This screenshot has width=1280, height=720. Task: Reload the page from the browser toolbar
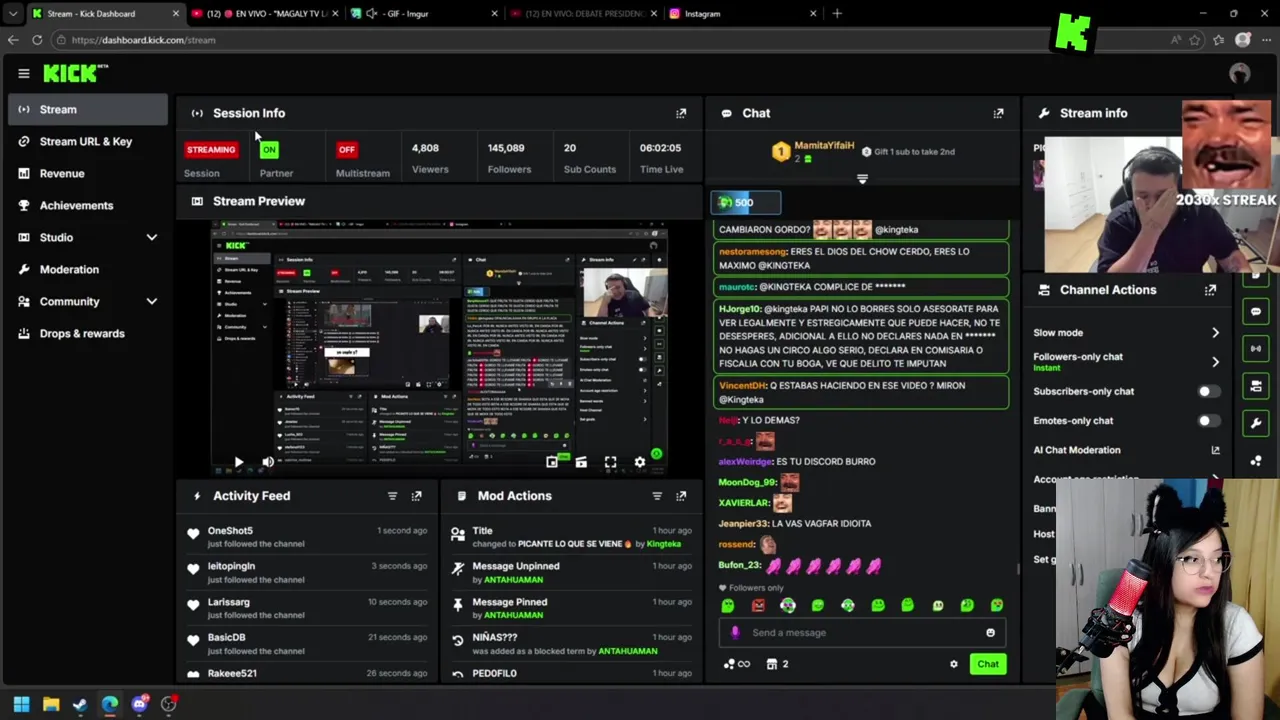coord(37,40)
